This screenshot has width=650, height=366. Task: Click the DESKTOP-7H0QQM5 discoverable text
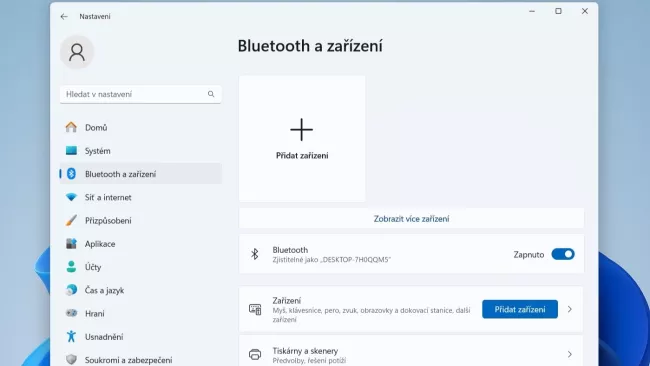click(x=331, y=260)
